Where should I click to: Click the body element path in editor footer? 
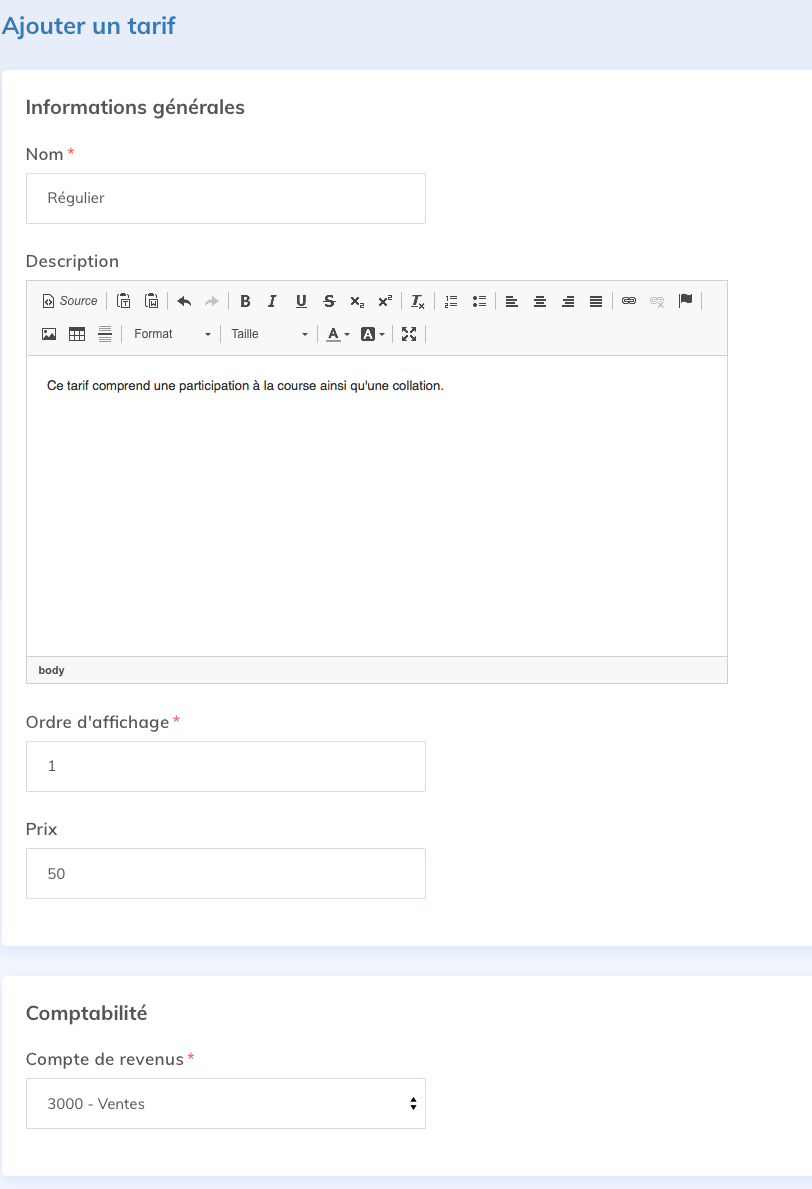(x=51, y=669)
